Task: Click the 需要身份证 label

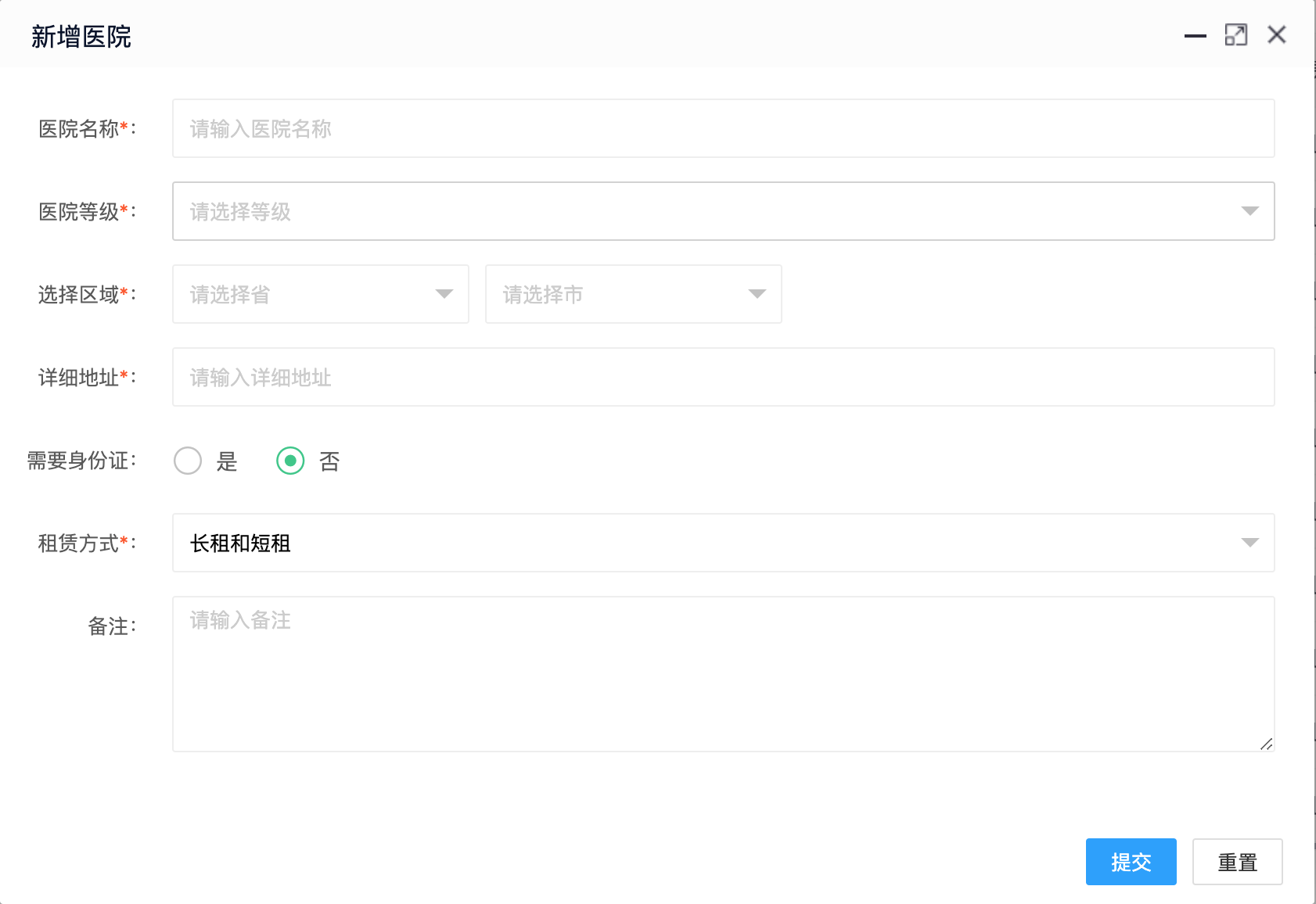Action: pos(81,461)
